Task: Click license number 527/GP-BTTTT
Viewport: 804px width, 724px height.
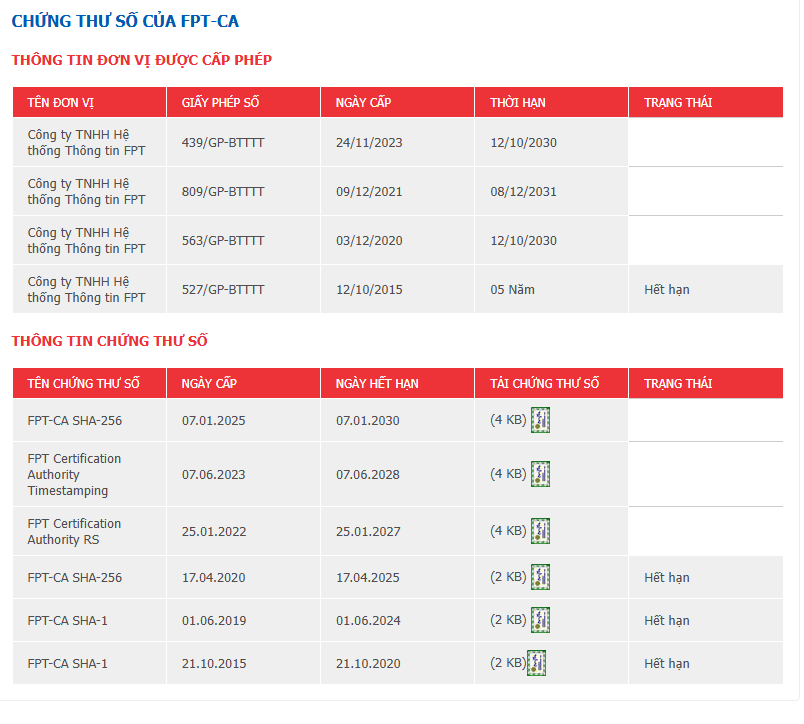Action: [223, 290]
